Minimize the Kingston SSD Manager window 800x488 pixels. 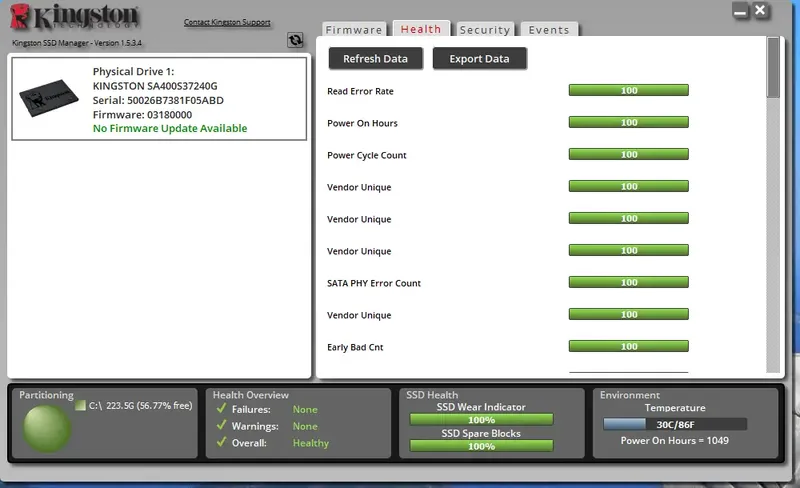pyautogui.click(x=740, y=11)
